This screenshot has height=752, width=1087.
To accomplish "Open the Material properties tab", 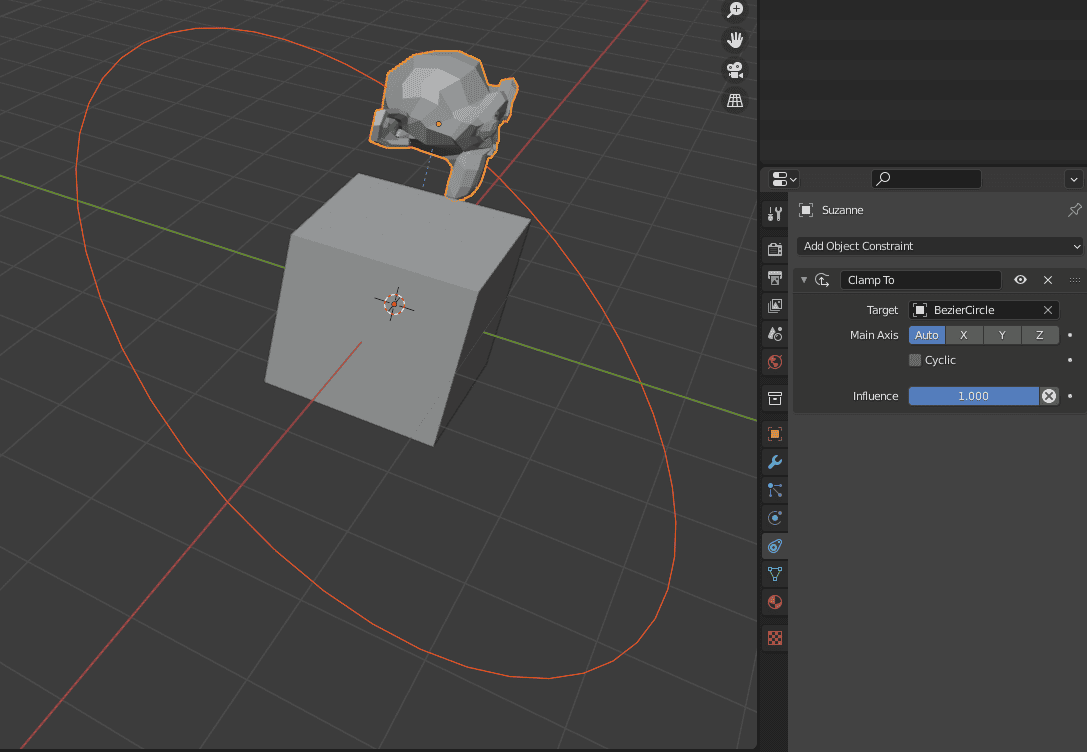I will pyautogui.click(x=774, y=602).
